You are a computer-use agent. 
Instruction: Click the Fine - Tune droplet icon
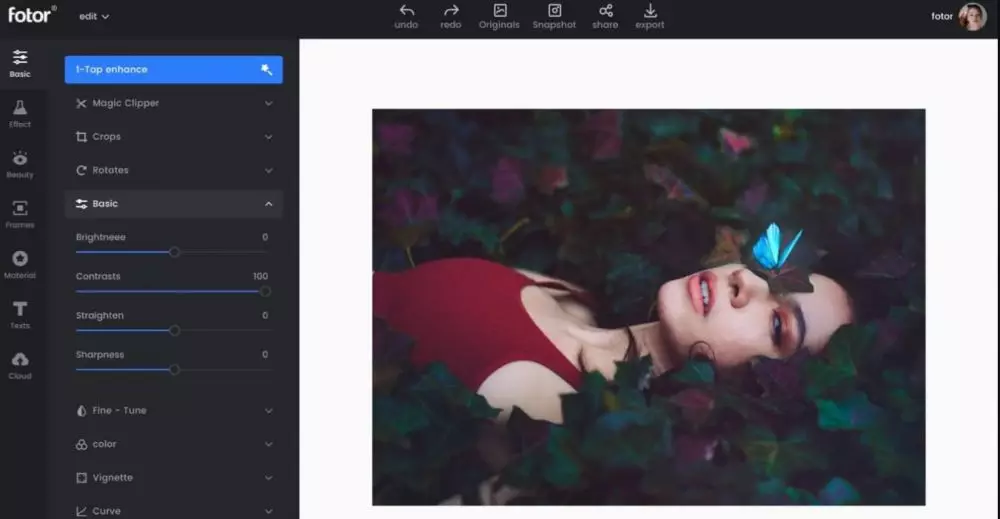coord(81,411)
